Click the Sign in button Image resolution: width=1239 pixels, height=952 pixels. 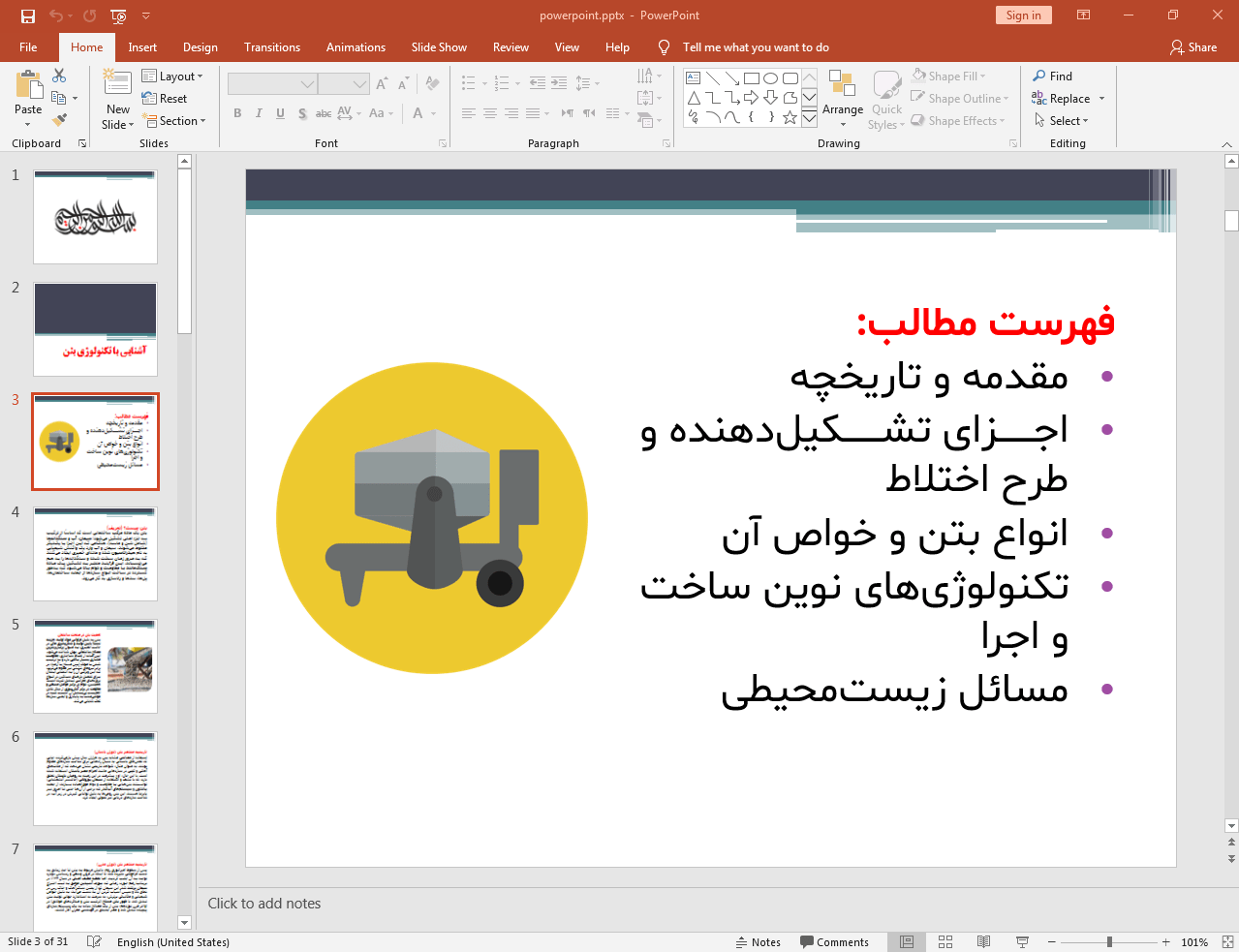click(1023, 15)
